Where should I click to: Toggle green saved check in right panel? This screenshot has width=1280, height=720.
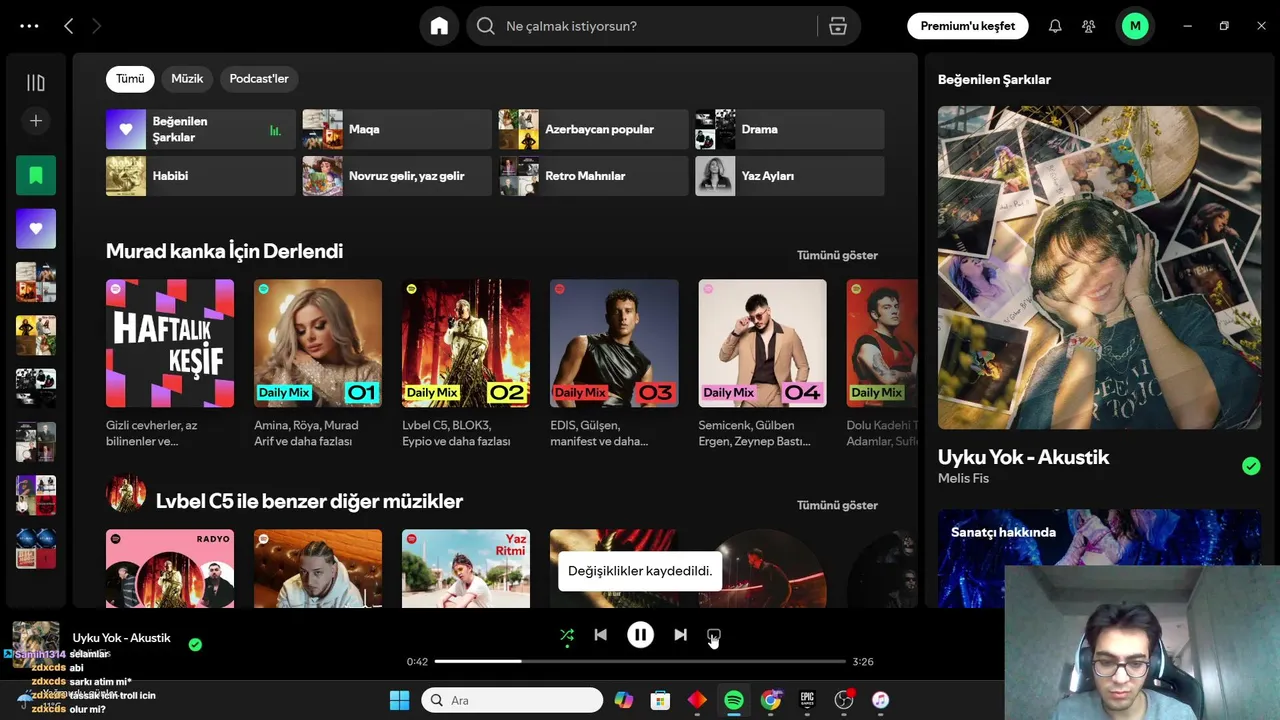[1251, 466]
